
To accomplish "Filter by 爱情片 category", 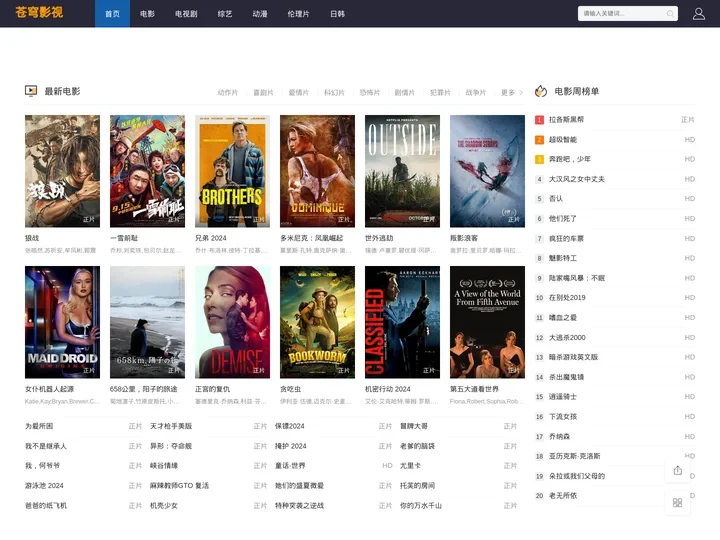I will 298,93.
